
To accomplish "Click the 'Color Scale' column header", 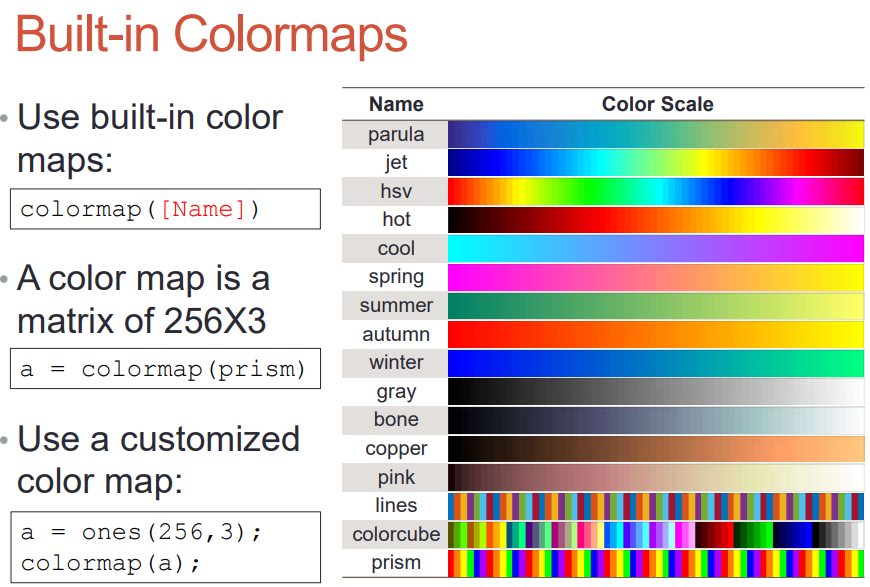I will click(657, 104).
